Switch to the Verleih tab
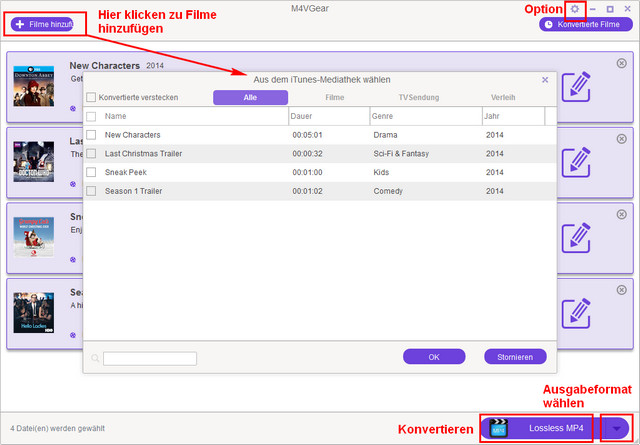The height and width of the screenshot is (445, 640). pos(503,98)
